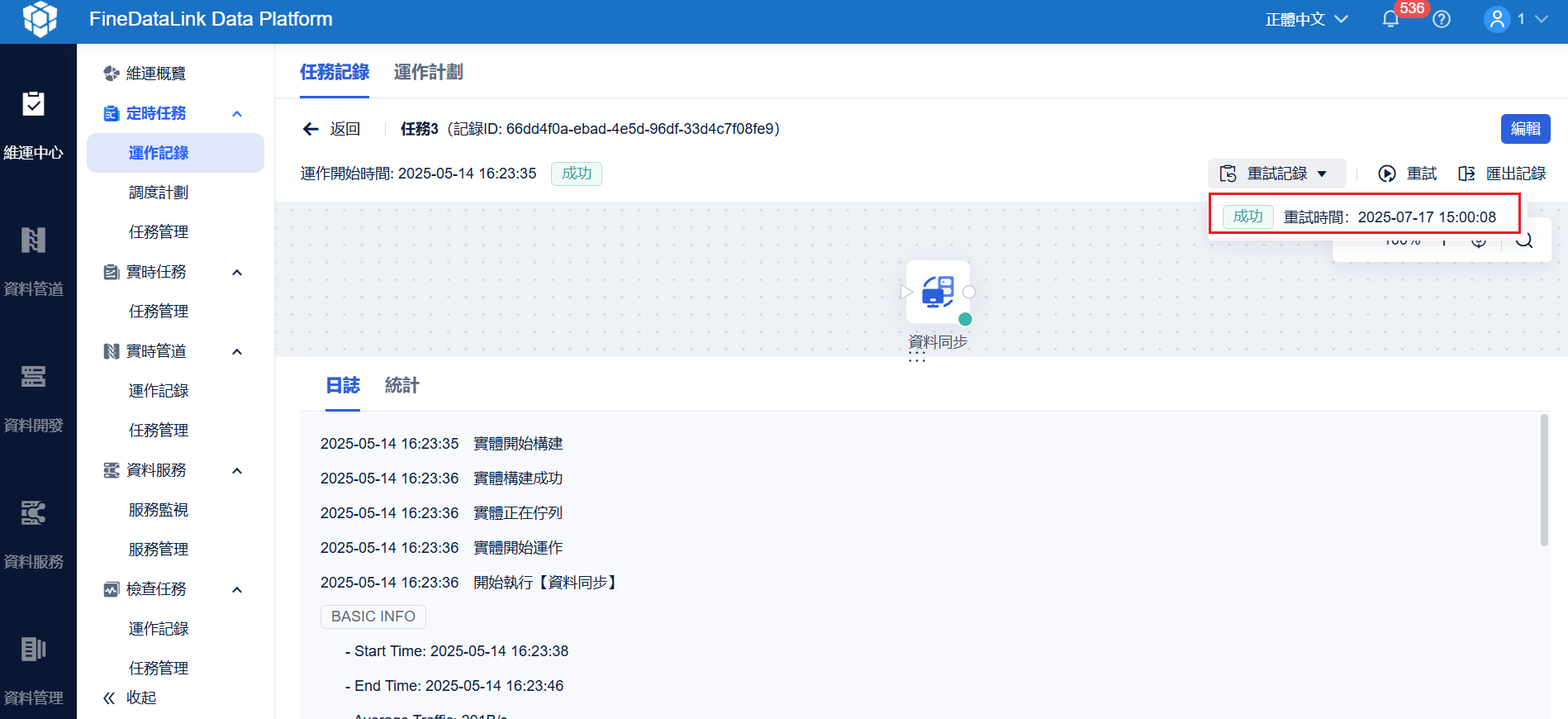The width and height of the screenshot is (1568, 719).
Task: Collapse the 檢查任務 section
Action: (x=237, y=589)
